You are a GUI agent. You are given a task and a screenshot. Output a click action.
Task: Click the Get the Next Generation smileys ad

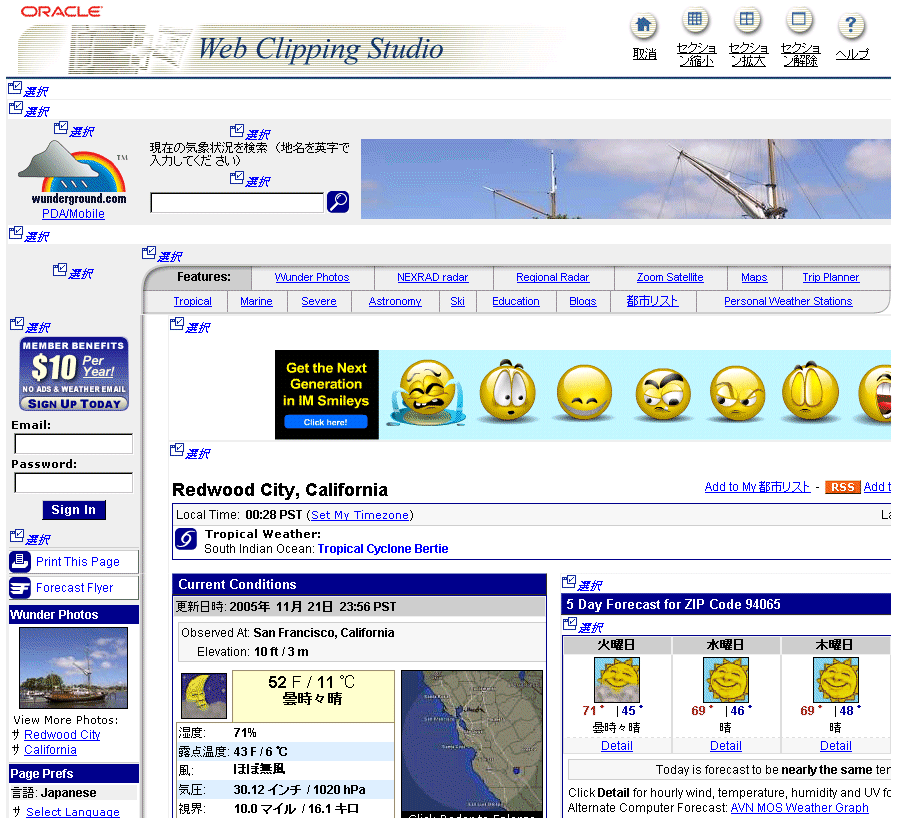(583, 395)
